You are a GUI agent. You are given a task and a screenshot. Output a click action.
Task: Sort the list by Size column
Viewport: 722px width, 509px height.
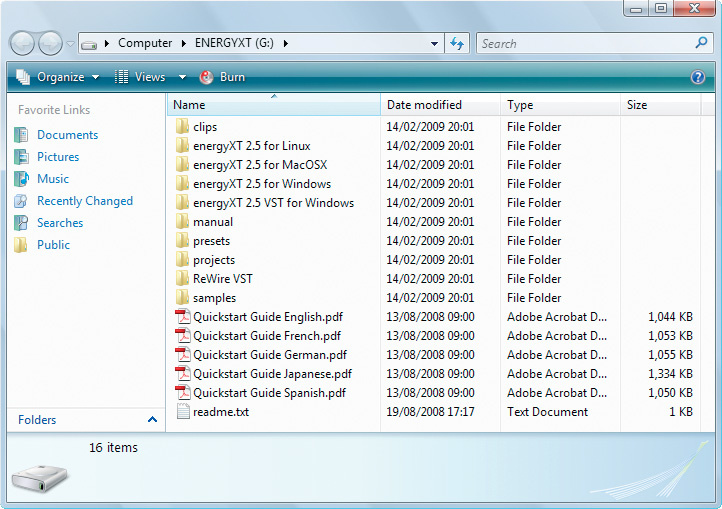[637, 105]
